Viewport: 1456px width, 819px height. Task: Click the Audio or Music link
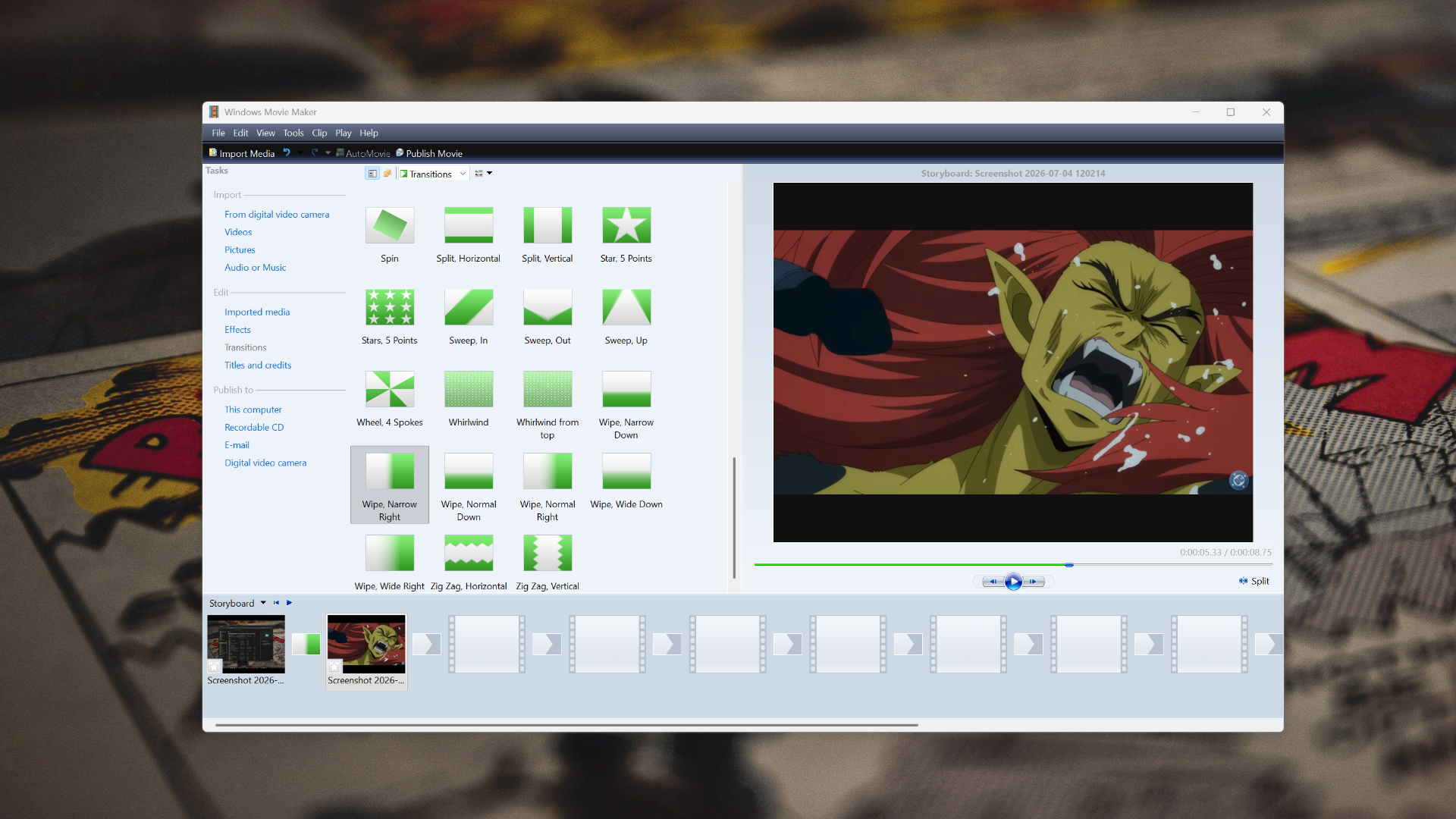[x=255, y=268]
